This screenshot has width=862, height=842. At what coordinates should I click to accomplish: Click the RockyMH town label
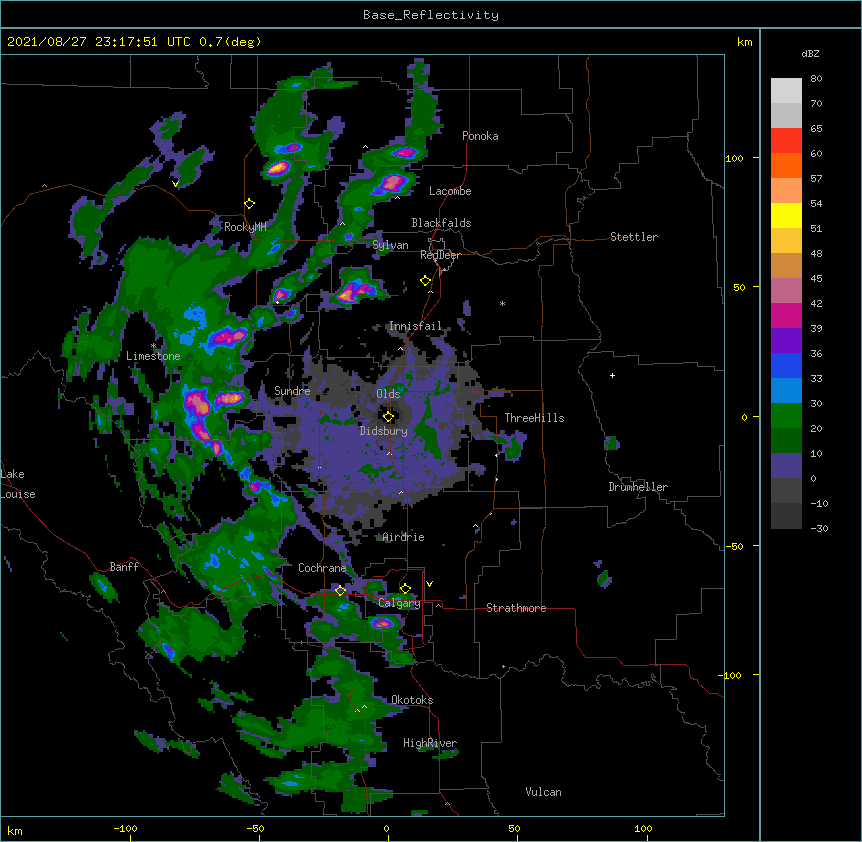[245, 227]
